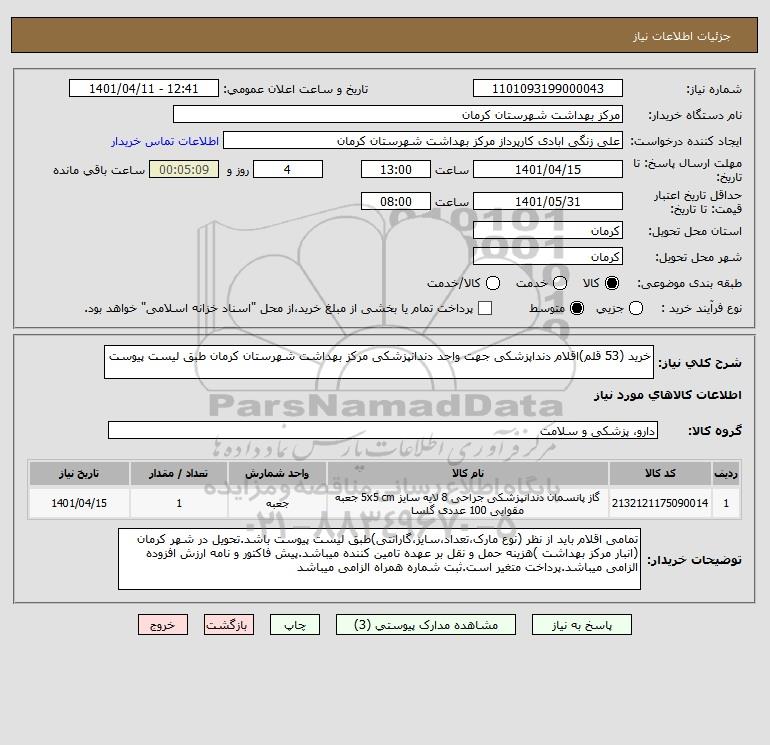Click the جعبه unit cell

tap(277, 503)
